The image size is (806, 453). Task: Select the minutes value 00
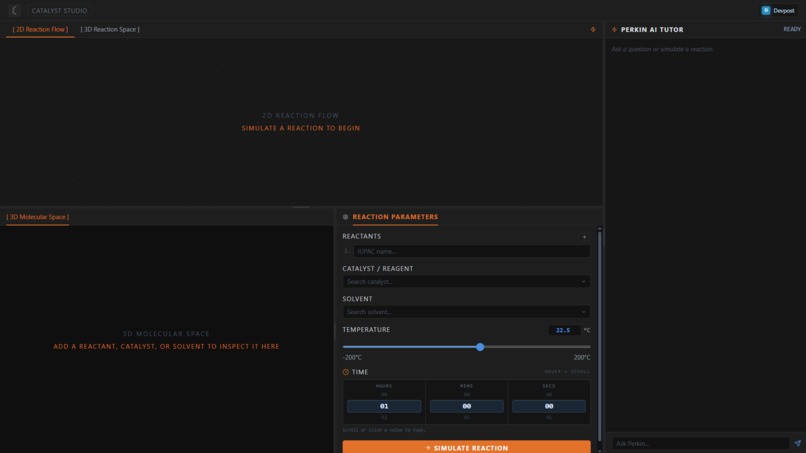click(466, 406)
